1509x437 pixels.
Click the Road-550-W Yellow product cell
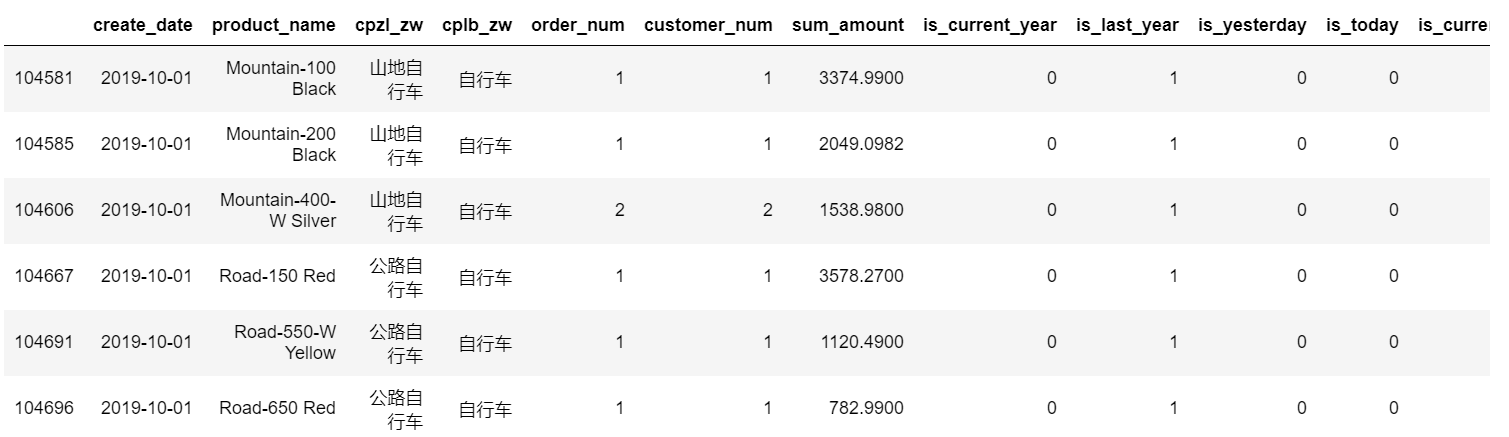coord(285,342)
